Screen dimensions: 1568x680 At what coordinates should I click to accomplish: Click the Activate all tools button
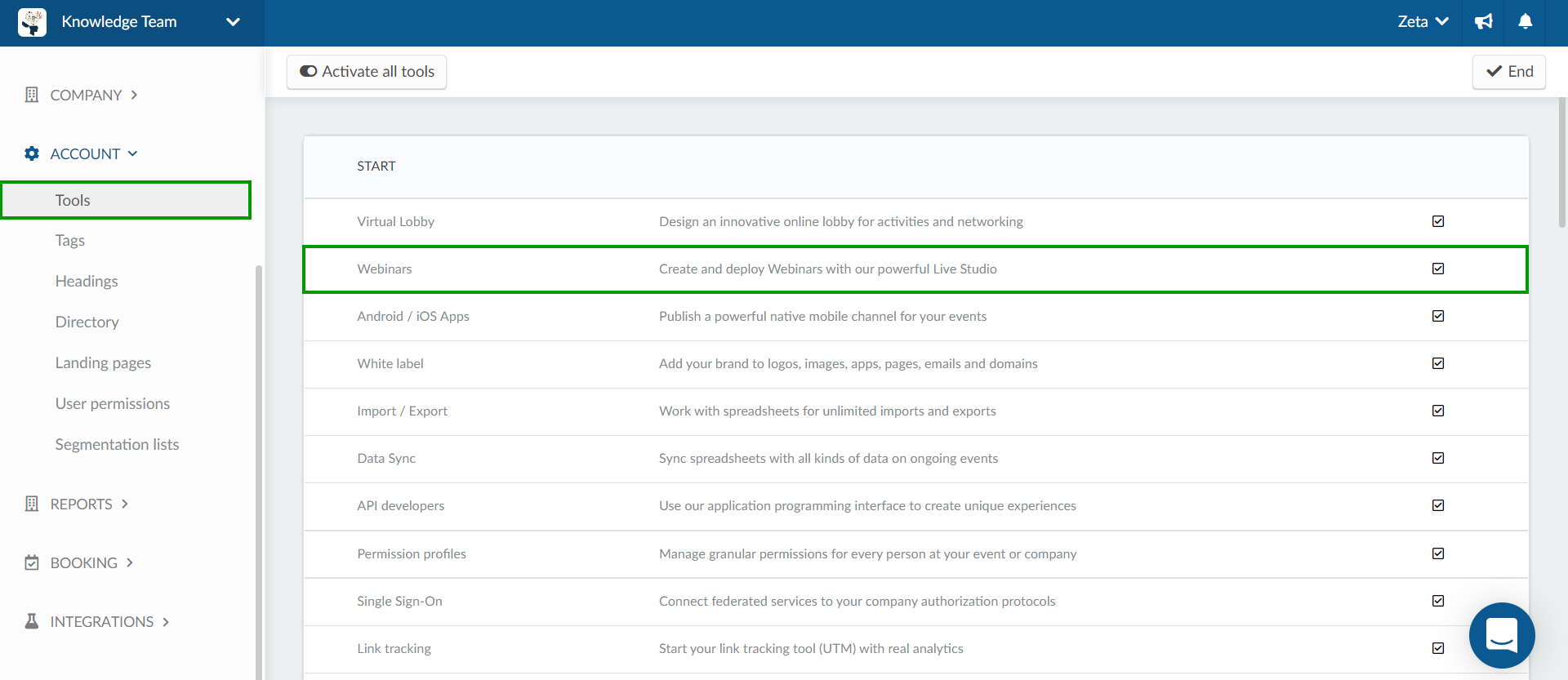point(367,71)
